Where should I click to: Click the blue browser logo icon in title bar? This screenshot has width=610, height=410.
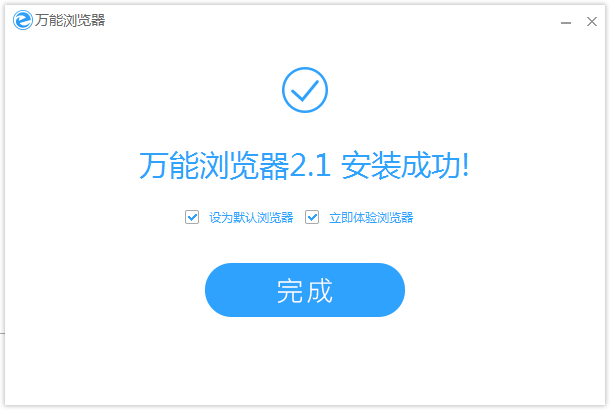click(x=23, y=20)
